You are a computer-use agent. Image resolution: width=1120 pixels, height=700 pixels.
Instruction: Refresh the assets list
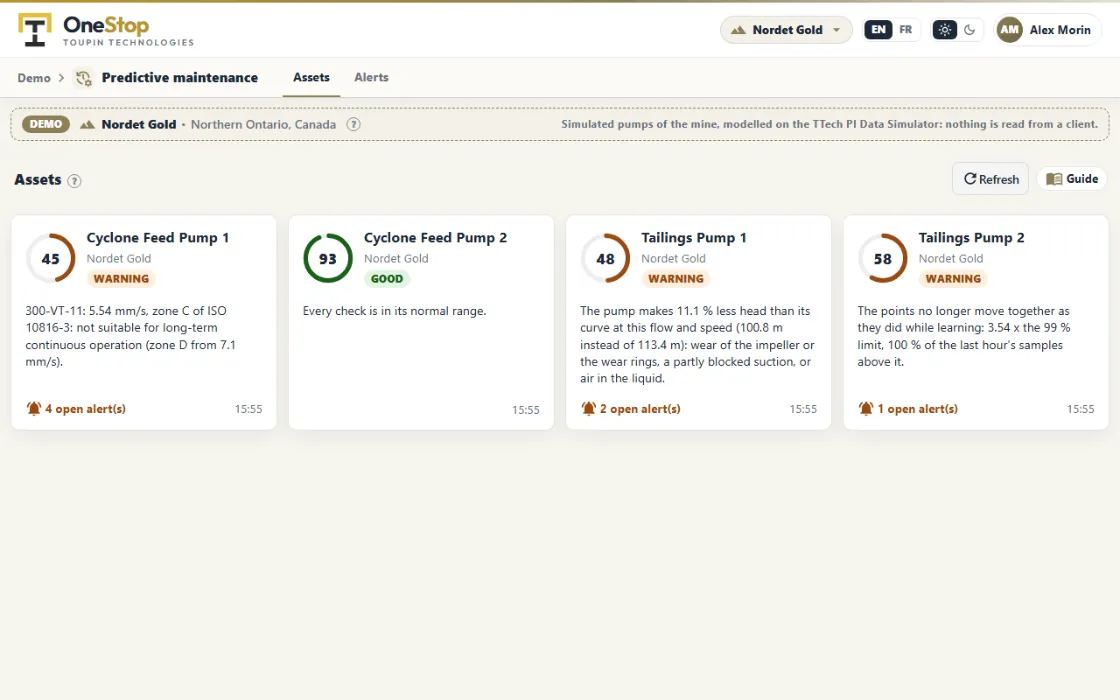[x=991, y=179]
